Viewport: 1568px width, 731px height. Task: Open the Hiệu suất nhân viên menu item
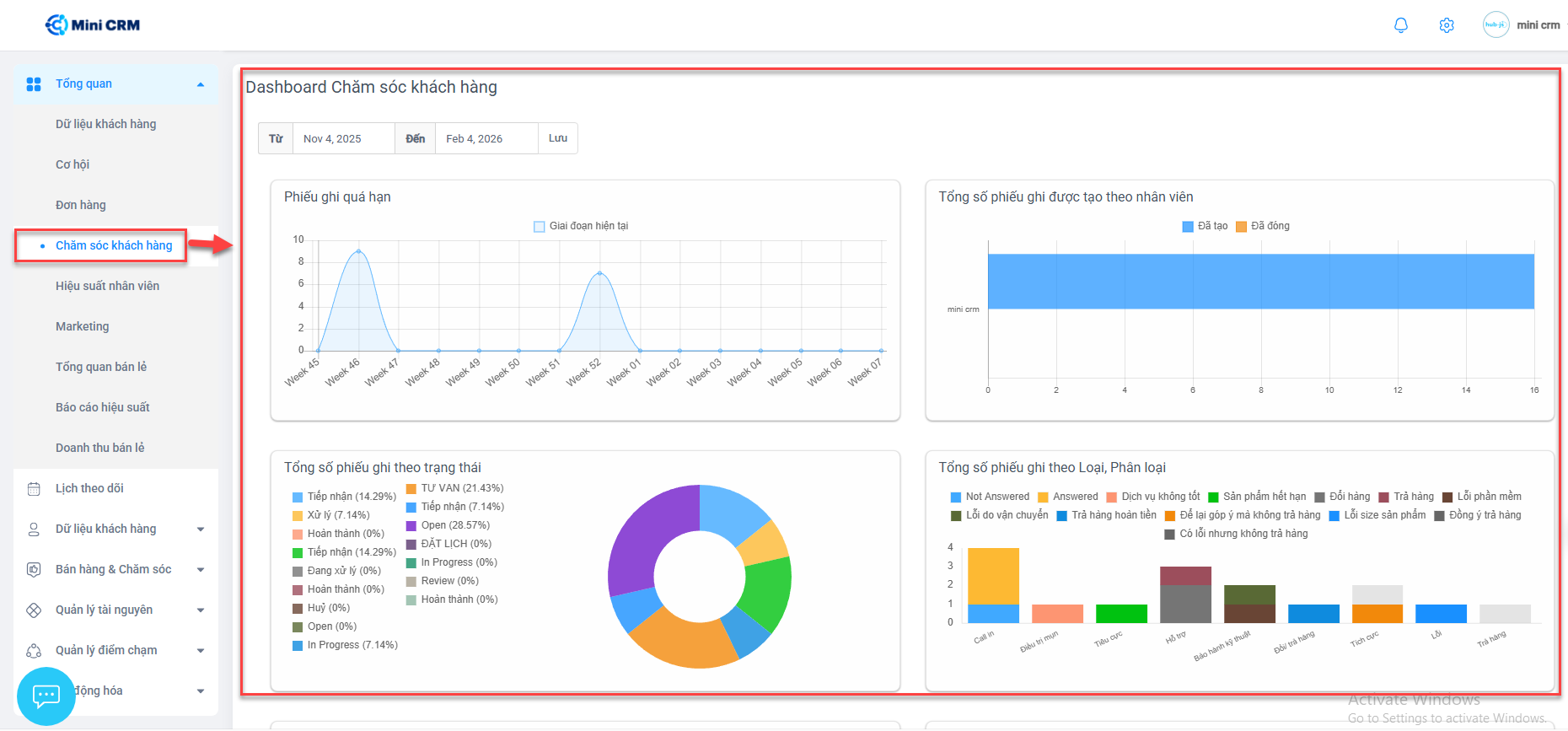[107, 286]
